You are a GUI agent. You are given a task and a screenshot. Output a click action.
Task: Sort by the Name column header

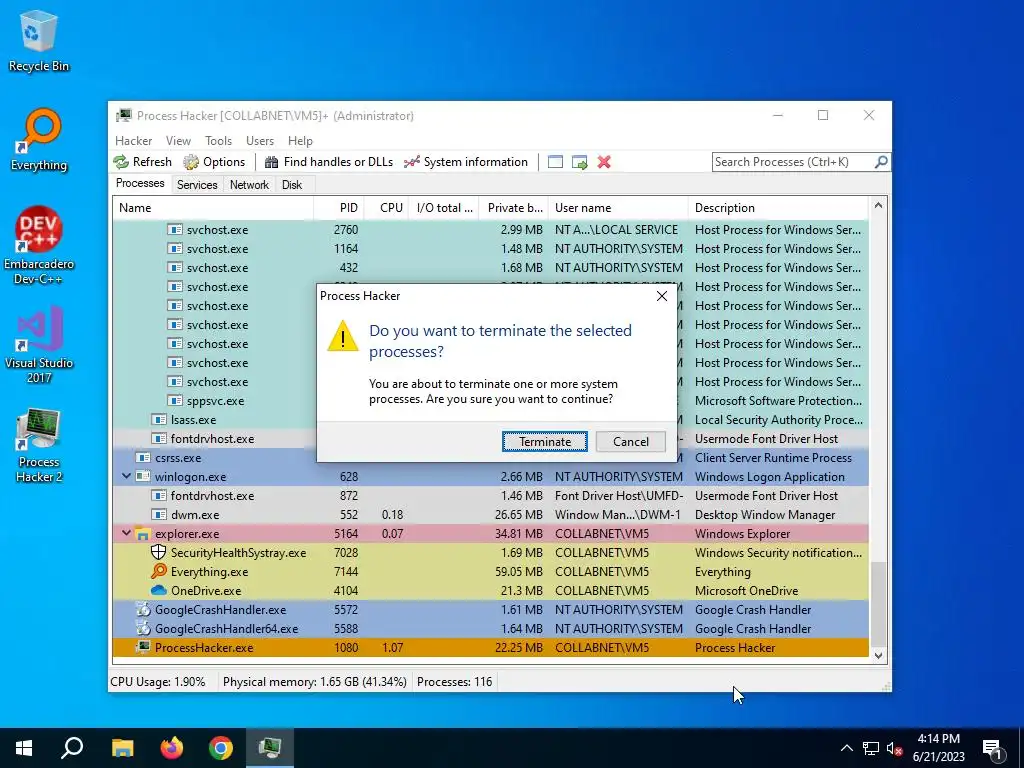[x=213, y=208]
